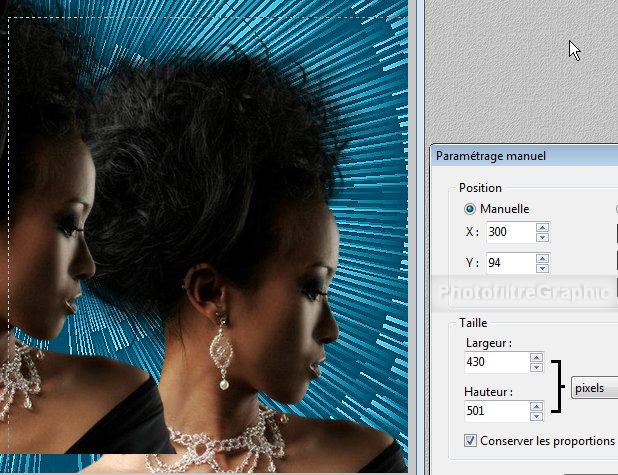Increase the Hauteur value
618x475 pixels.
pyautogui.click(x=536, y=406)
